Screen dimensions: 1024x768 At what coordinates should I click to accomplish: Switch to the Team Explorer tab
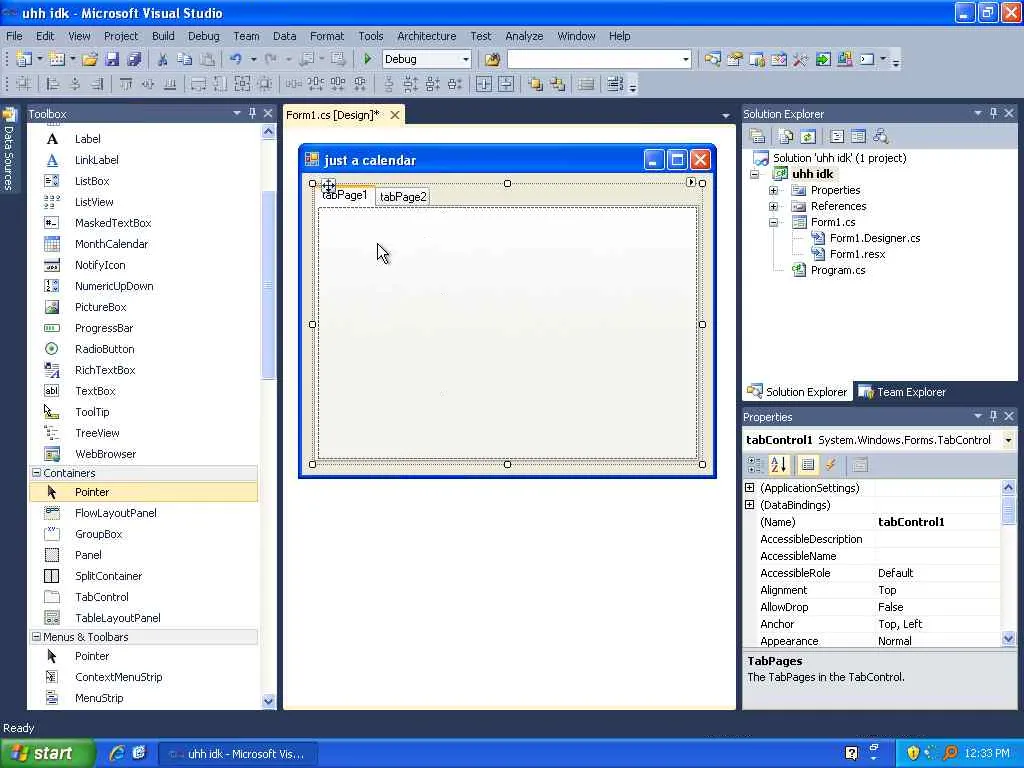pyautogui.click(x=902, y=392)
